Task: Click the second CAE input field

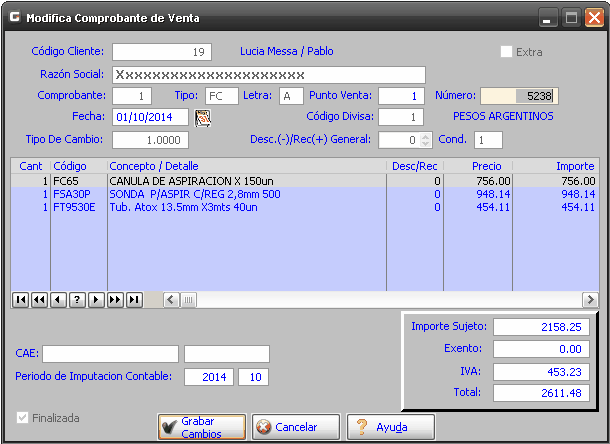Action: [227, 354]
